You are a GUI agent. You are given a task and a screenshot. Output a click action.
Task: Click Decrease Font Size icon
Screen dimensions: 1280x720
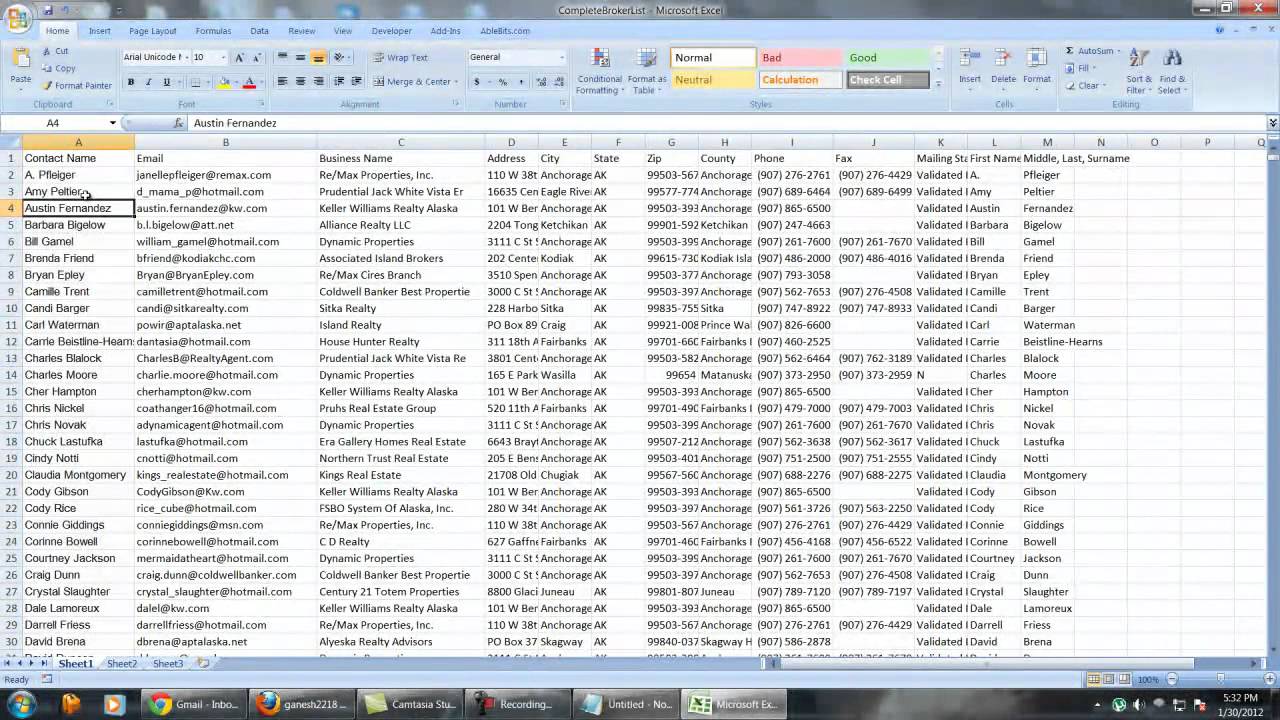click(x=256, y=57)
